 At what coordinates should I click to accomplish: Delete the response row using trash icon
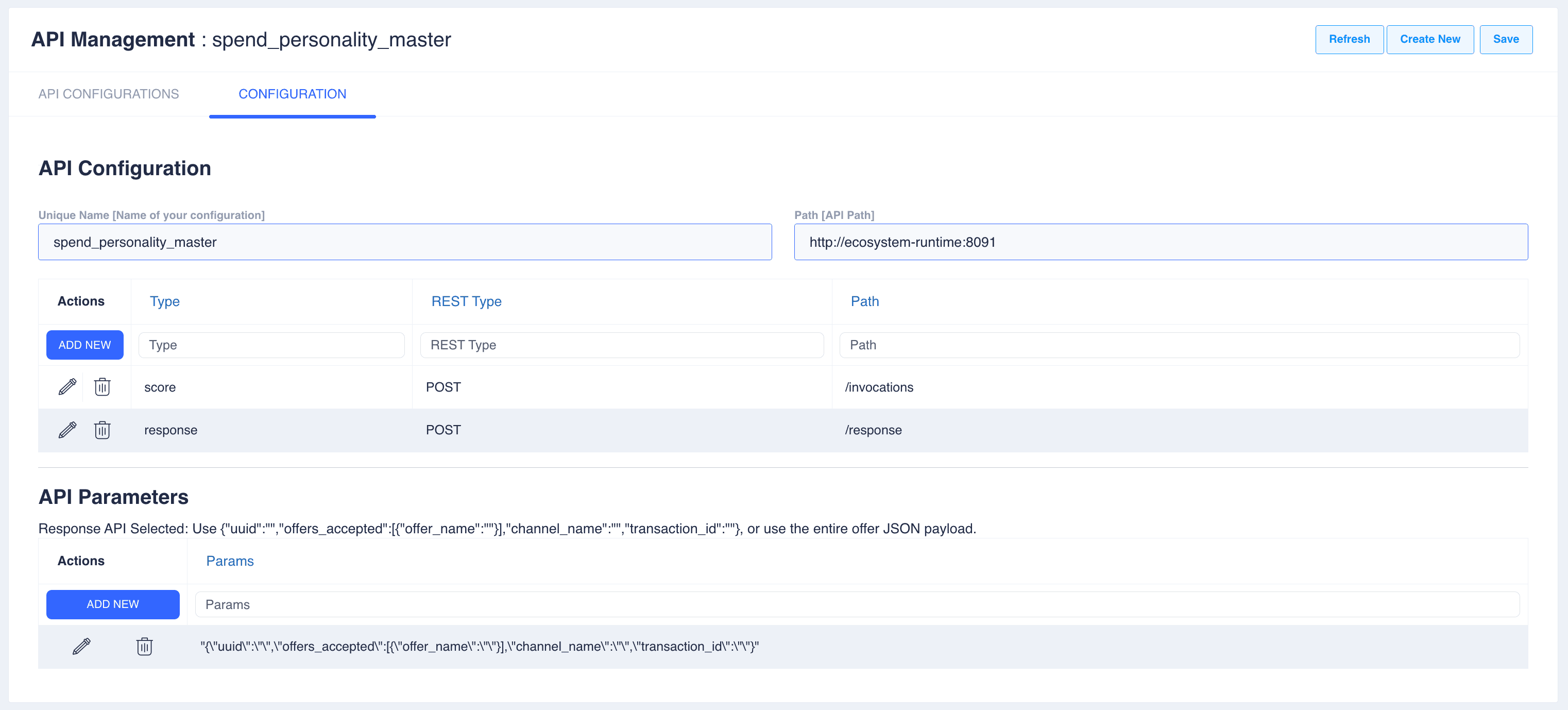click(103, 430)
